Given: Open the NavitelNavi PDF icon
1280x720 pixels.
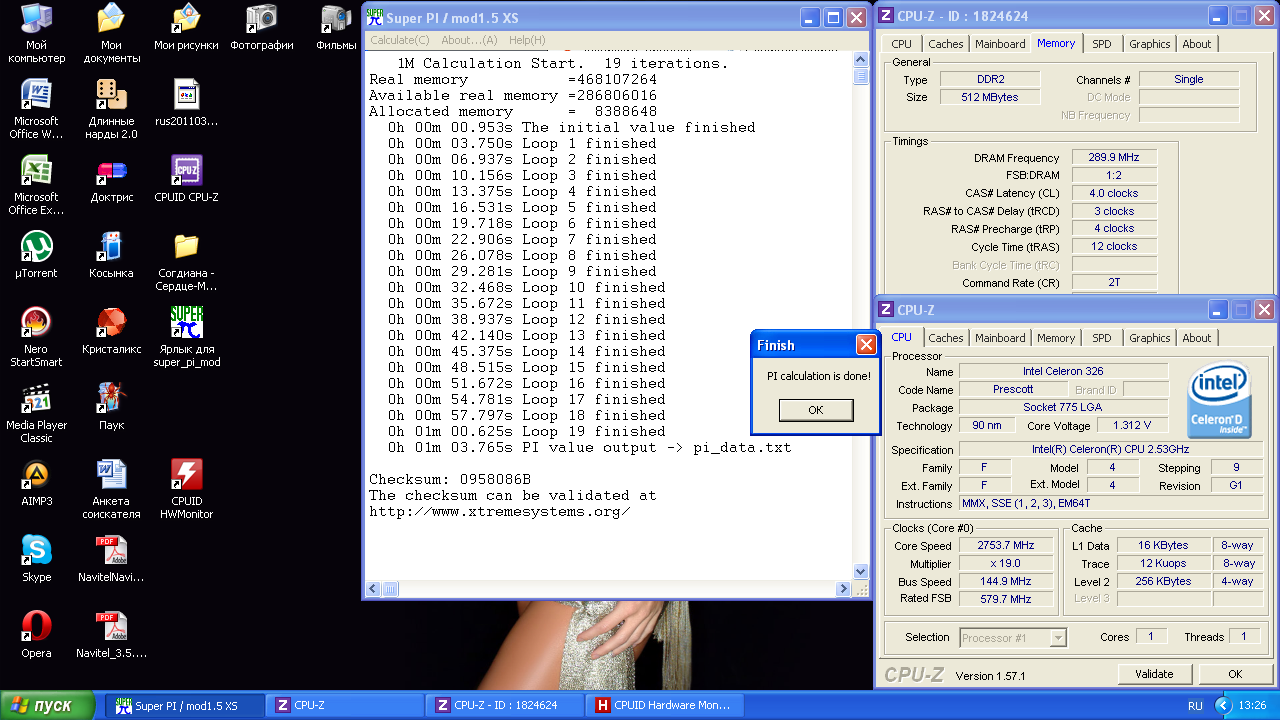Looking at the screenshot, I should point(111,551).
